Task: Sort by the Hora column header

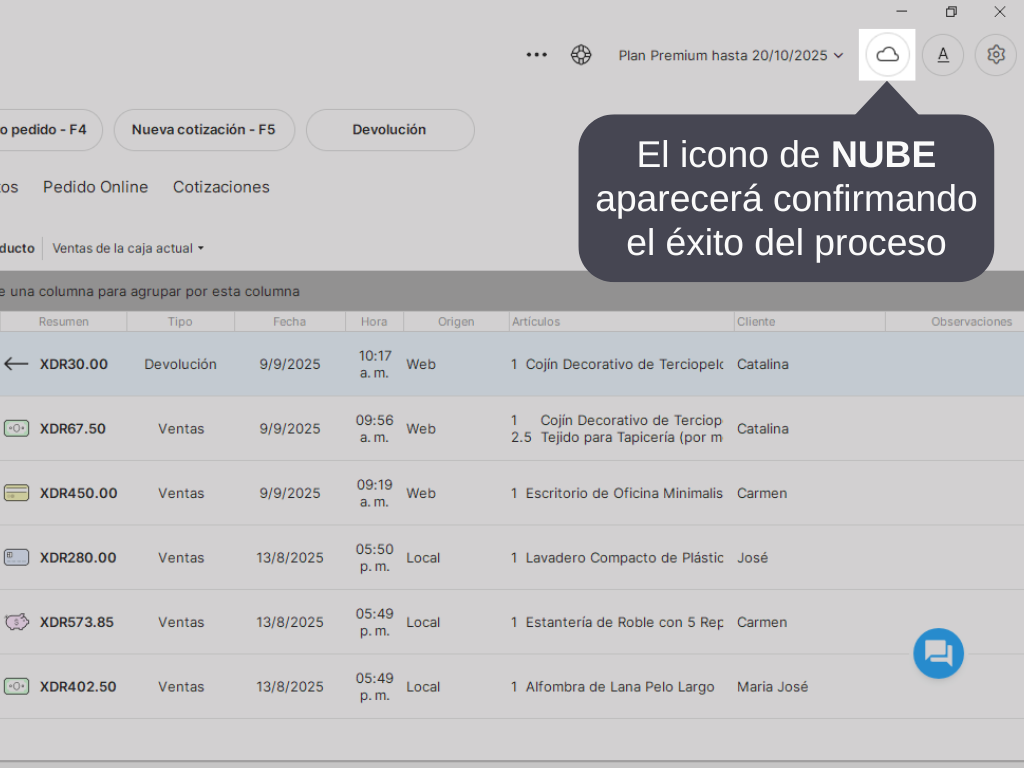Action: click(374, 321)
